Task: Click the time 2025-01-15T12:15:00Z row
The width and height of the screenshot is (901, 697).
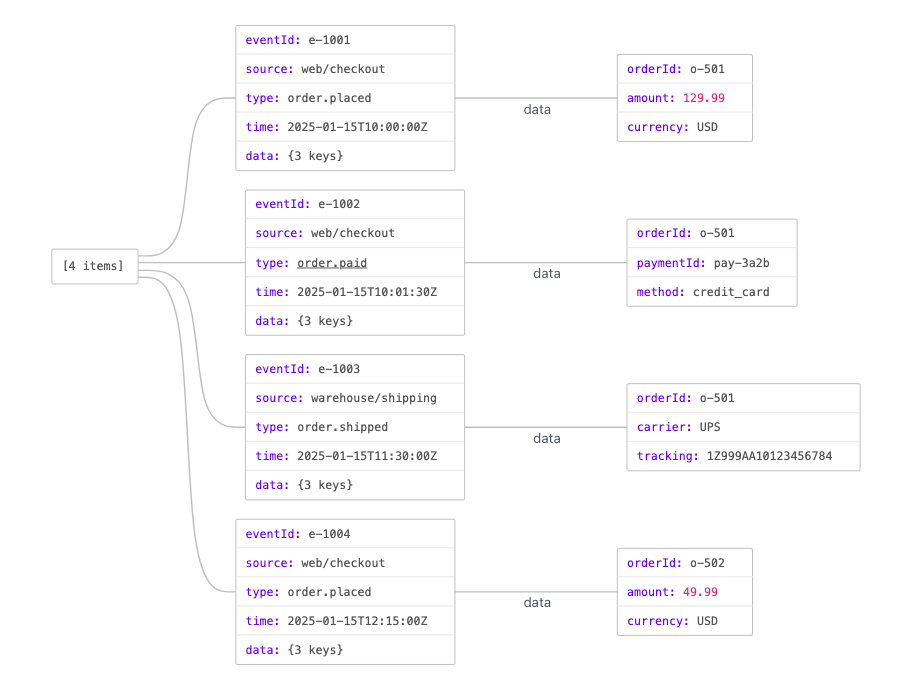Action: point(345,621)
